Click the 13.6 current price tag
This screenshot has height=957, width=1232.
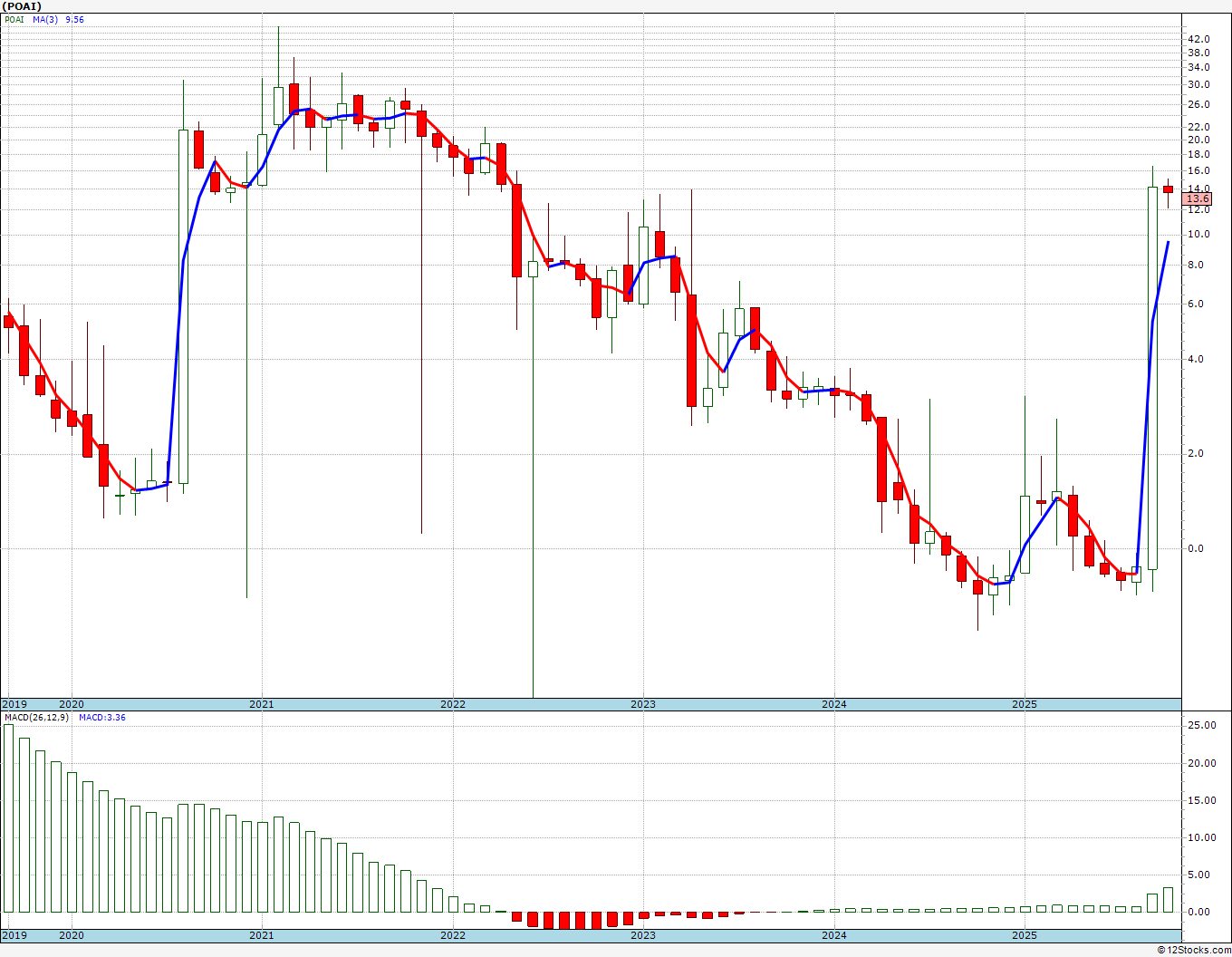pos(1198,198)
